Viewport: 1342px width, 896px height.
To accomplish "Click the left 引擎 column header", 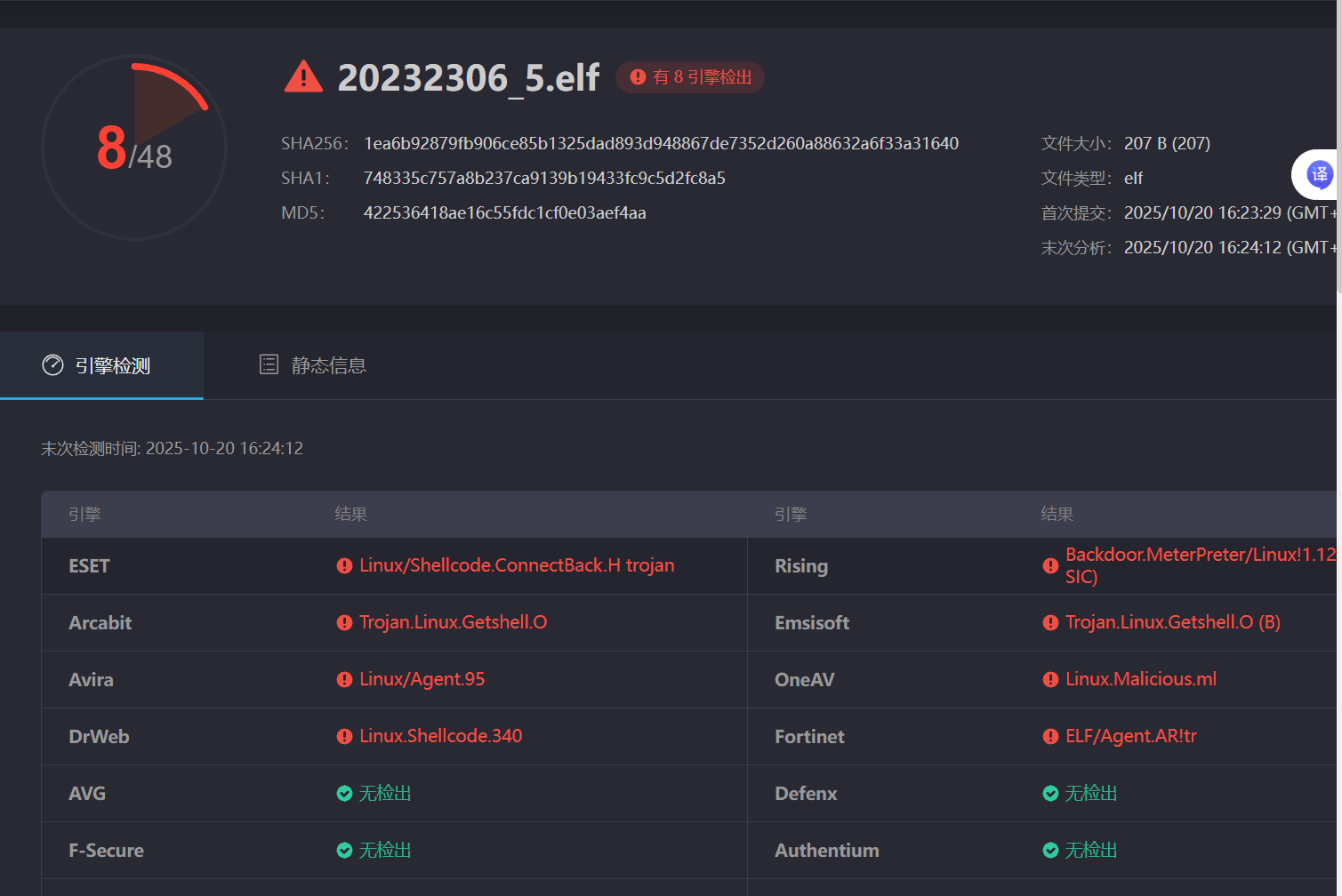I will point(84,515).
